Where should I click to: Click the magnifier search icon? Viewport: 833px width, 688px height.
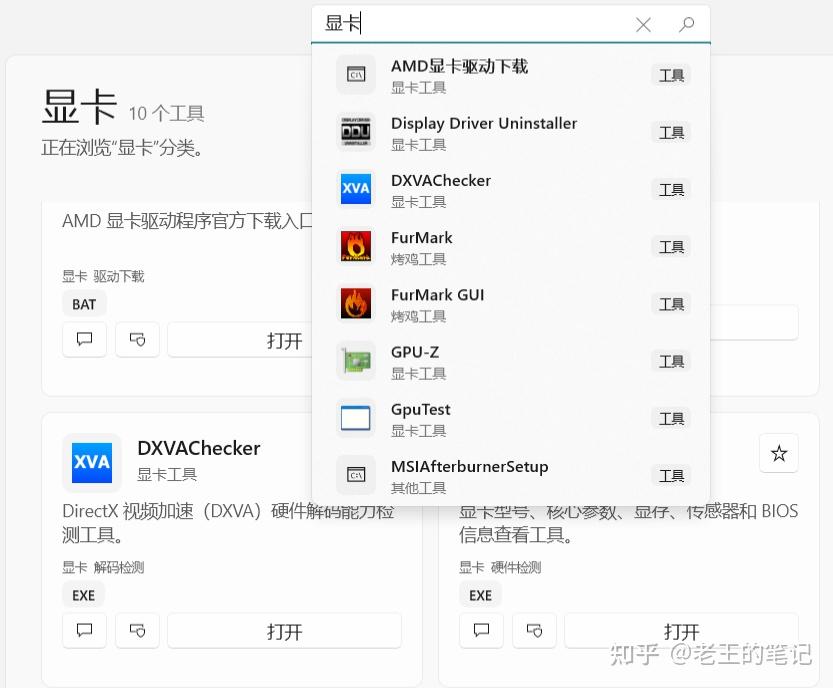tap(686, 24)
